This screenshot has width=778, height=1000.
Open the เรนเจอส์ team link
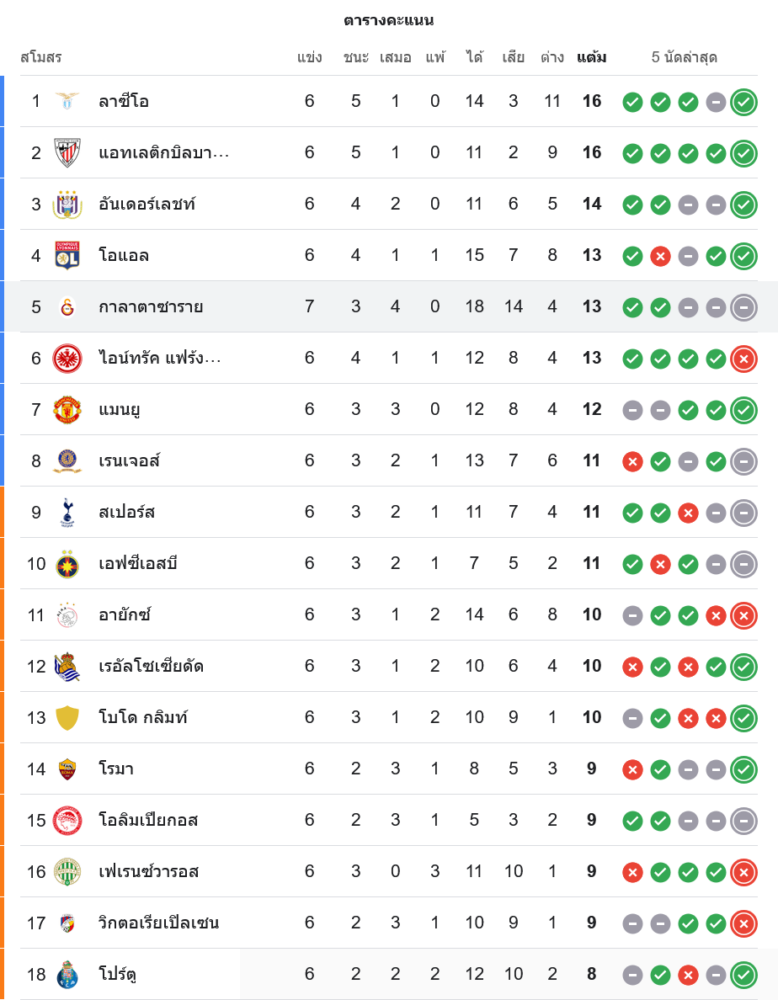129,461
